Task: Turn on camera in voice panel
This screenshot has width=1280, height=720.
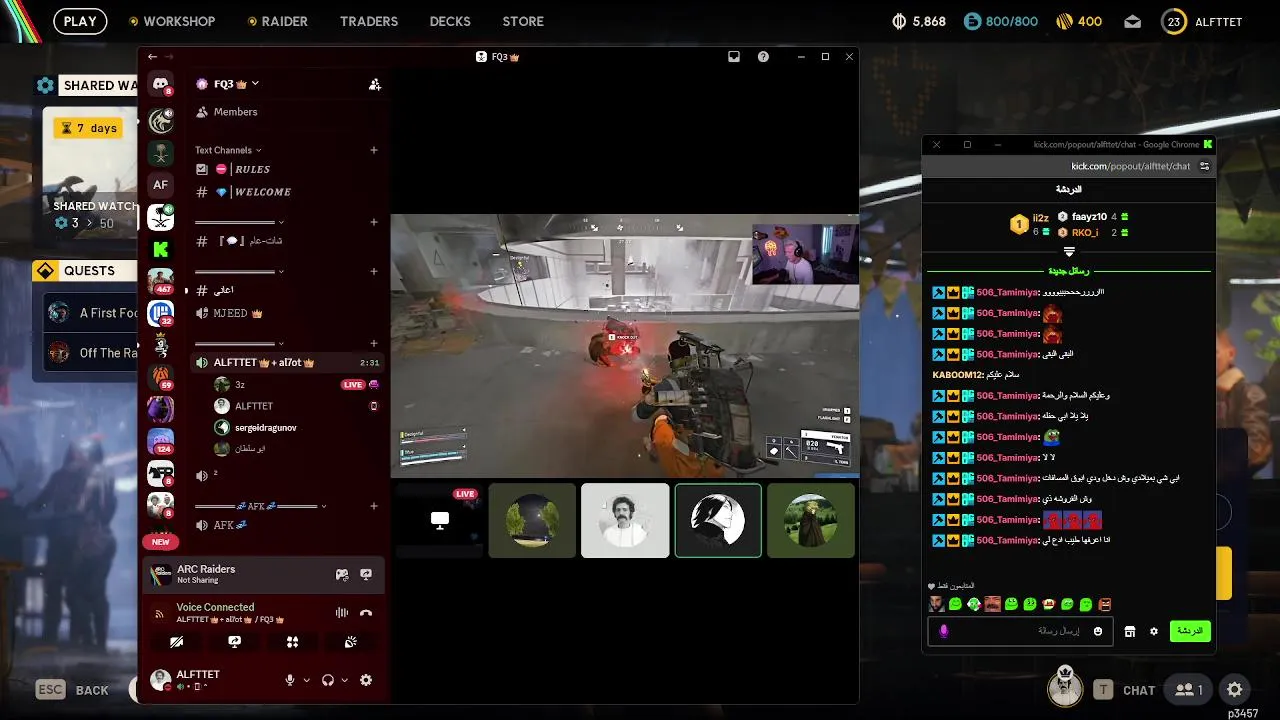Action: [177, 642]
